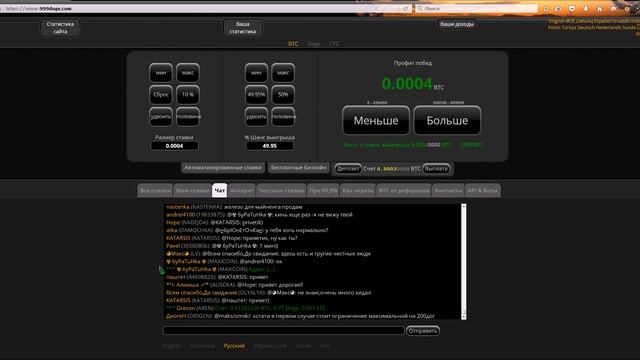Select 'Русский' chat room language
Viewport: 640px width, 360px height.
[x=234, y=346]
